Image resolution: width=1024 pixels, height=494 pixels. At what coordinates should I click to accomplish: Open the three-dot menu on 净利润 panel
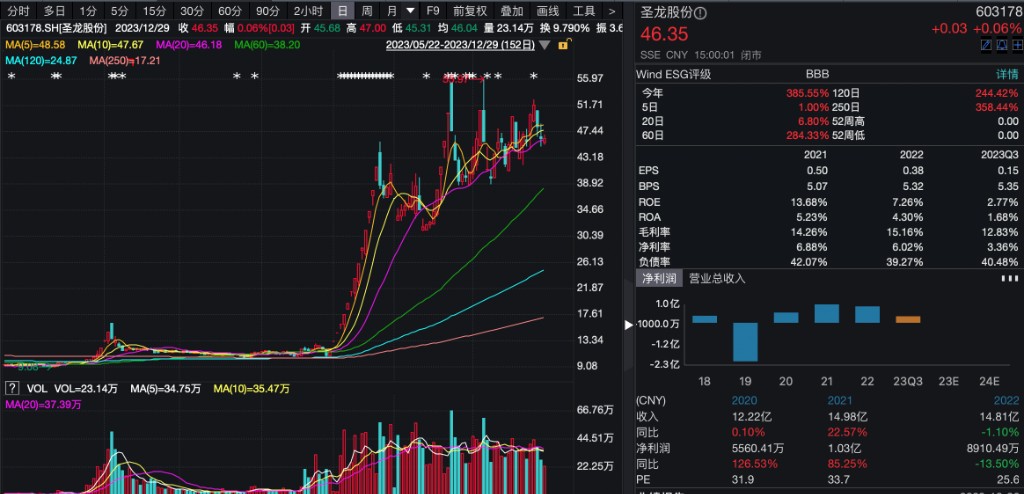tap(1009, 278)
